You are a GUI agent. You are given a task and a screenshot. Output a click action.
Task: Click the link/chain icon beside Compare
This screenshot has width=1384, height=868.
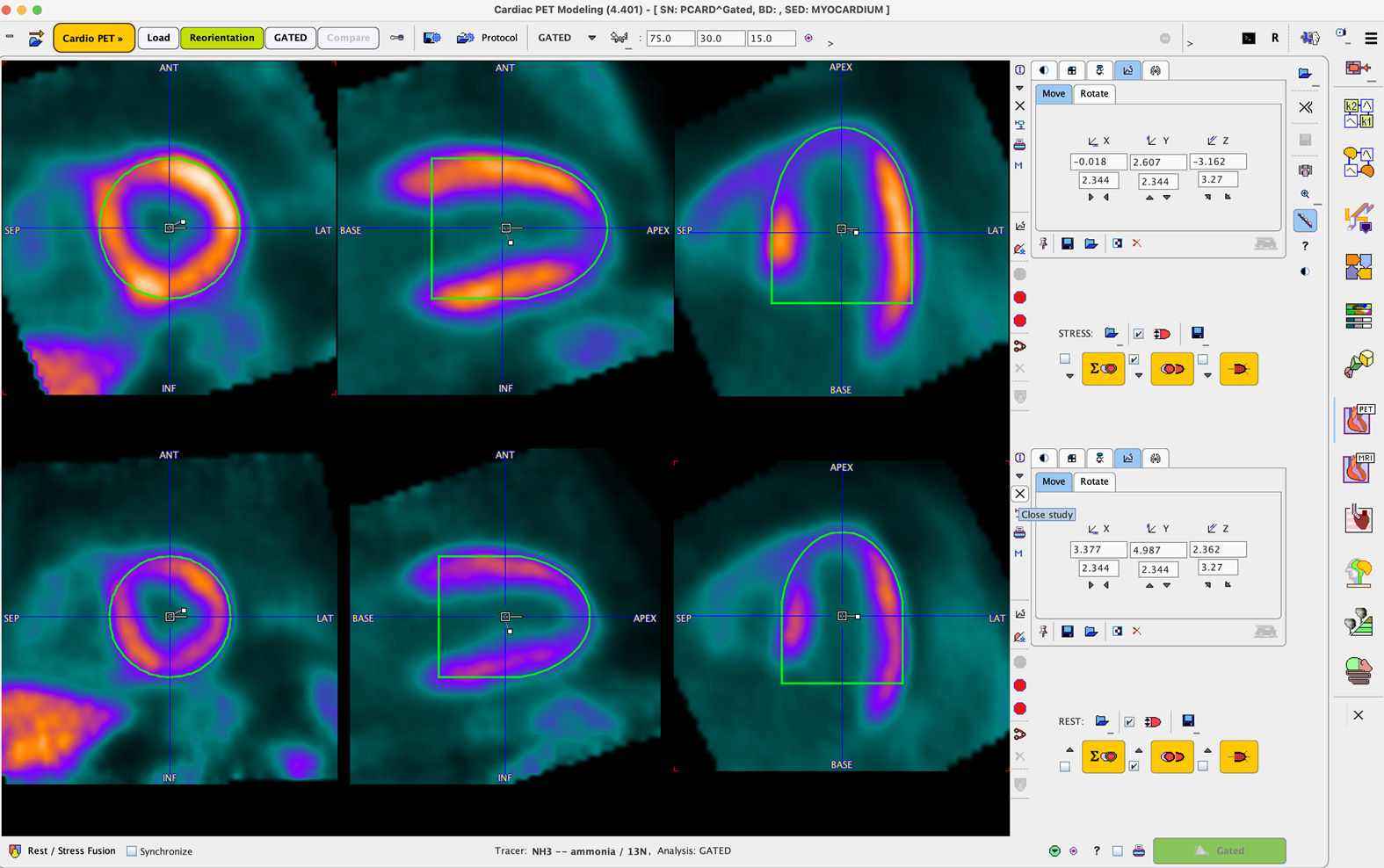point(397,38)
